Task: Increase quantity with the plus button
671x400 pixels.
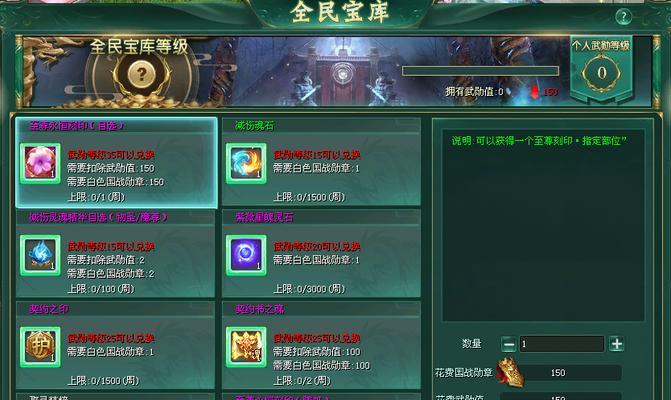Action: click(x=616, y=344)
